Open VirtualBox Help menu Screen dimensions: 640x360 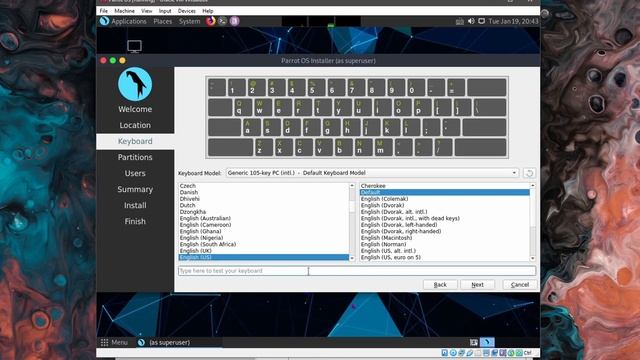click(208, 11)
